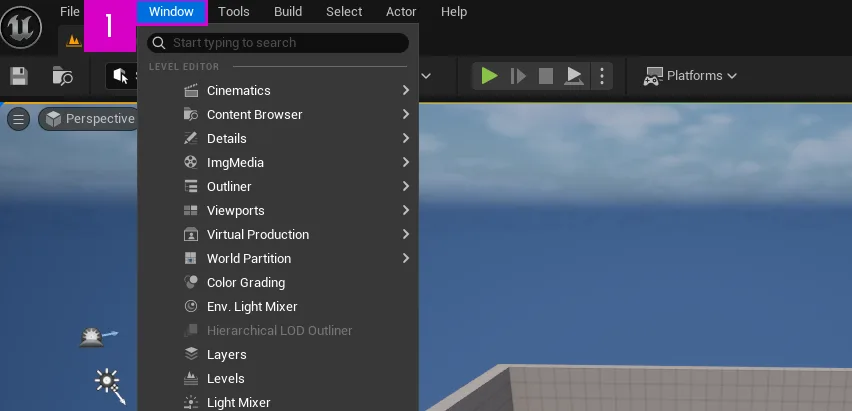Click the Start typing to search field
Screen dimensions: 852x411
click(278, 43)
